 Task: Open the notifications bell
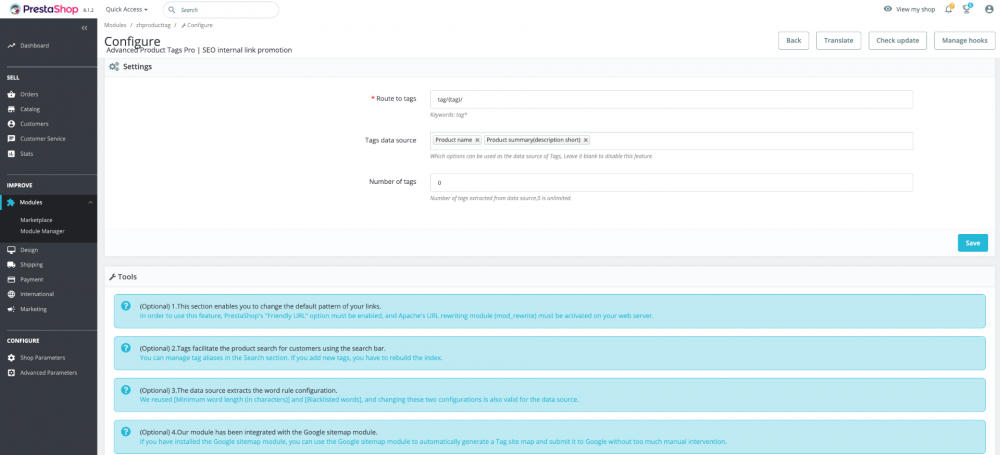948,9
